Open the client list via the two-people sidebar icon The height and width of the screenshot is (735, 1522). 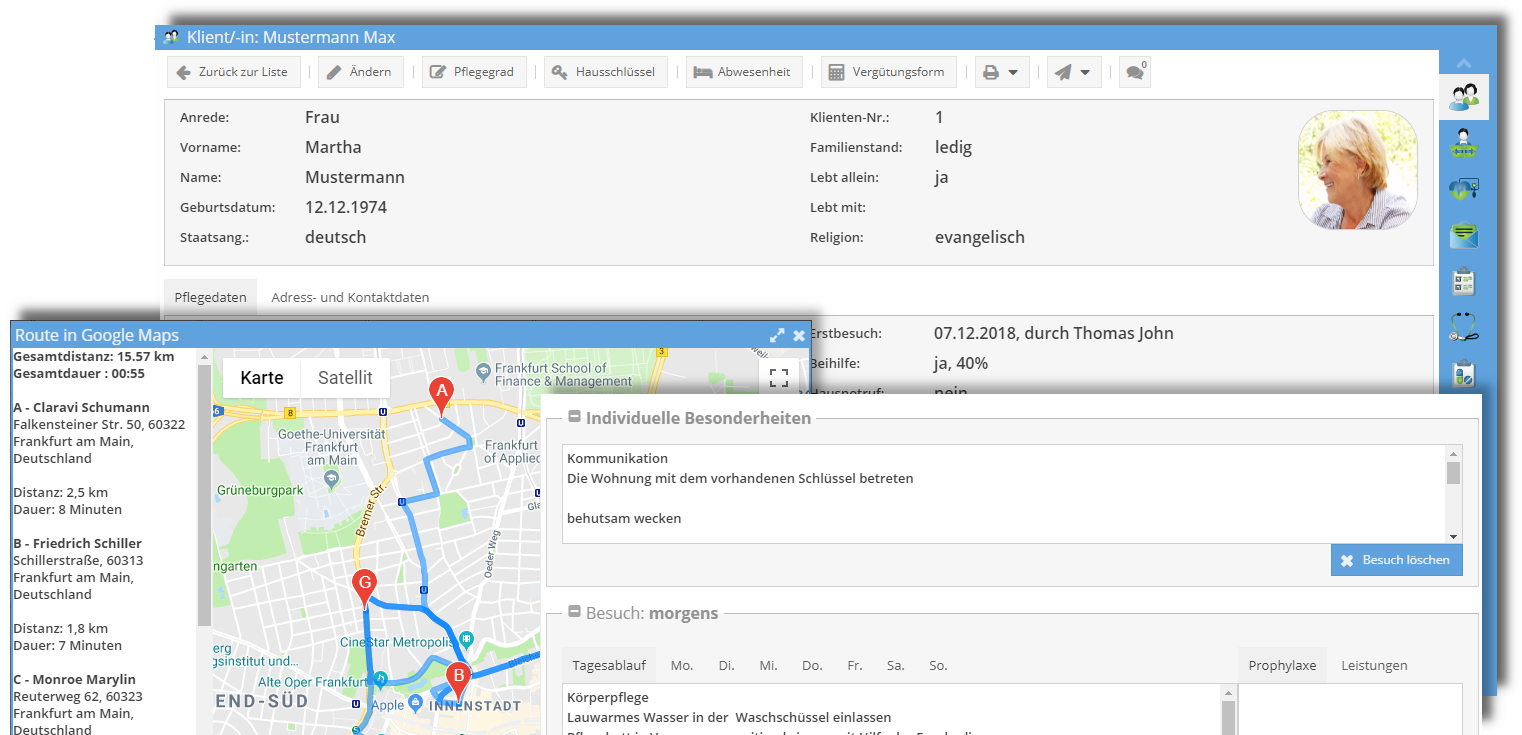1462,97
